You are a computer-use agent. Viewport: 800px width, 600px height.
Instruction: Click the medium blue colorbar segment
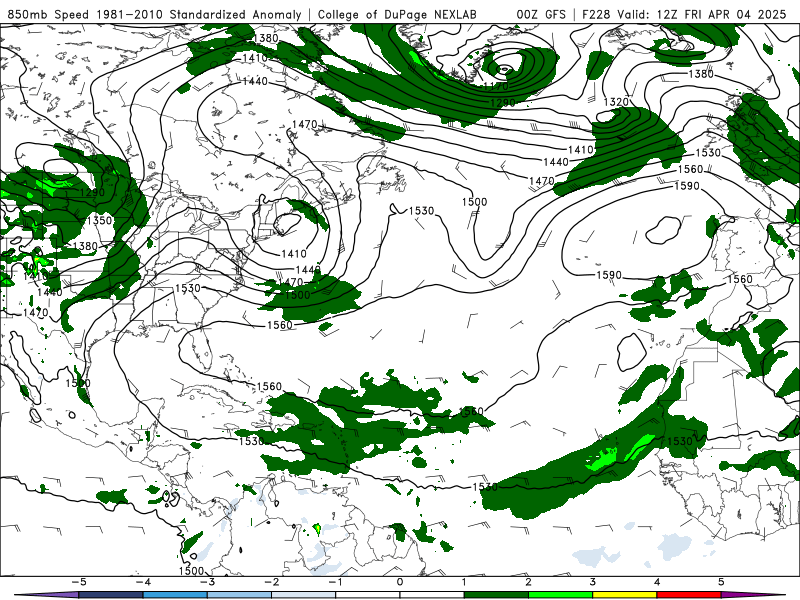[175, 595]
